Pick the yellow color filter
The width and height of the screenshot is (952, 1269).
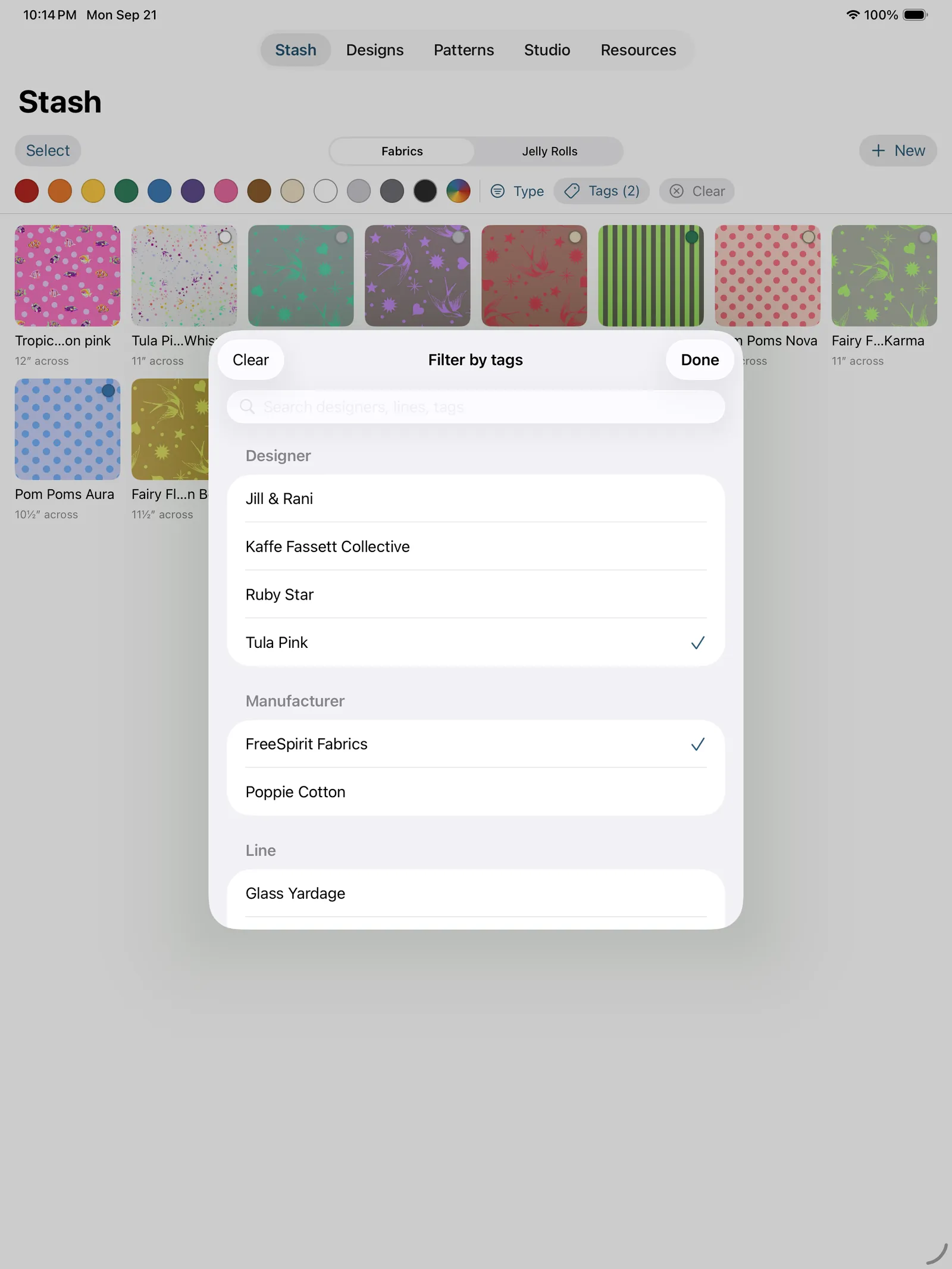93,191
